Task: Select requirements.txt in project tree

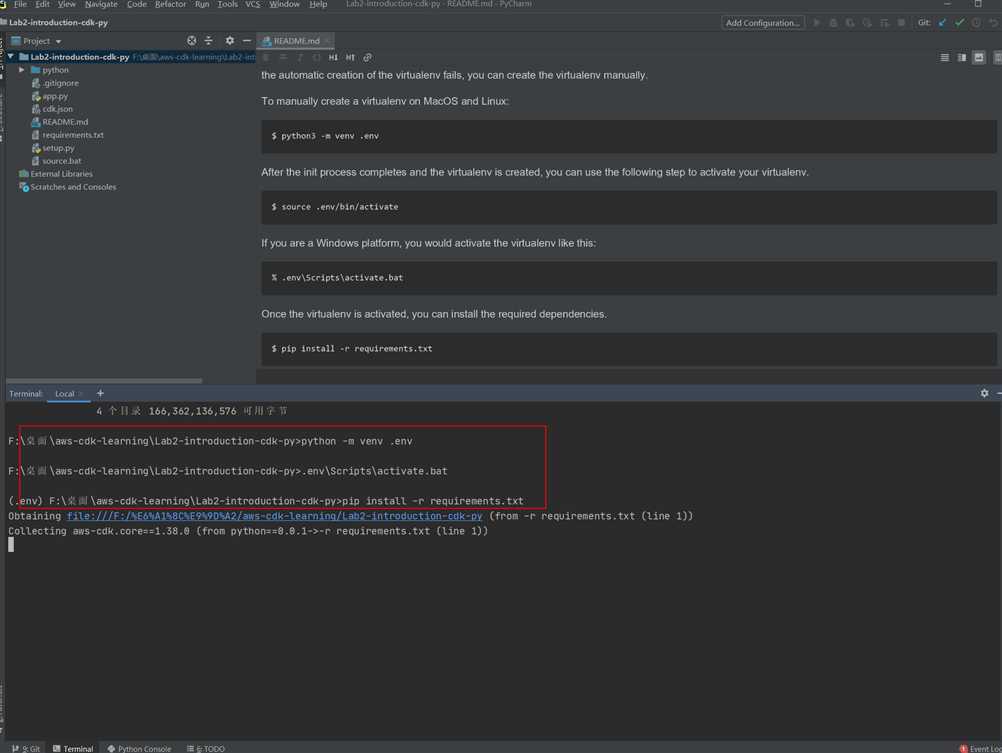Action: coord(73,135)
